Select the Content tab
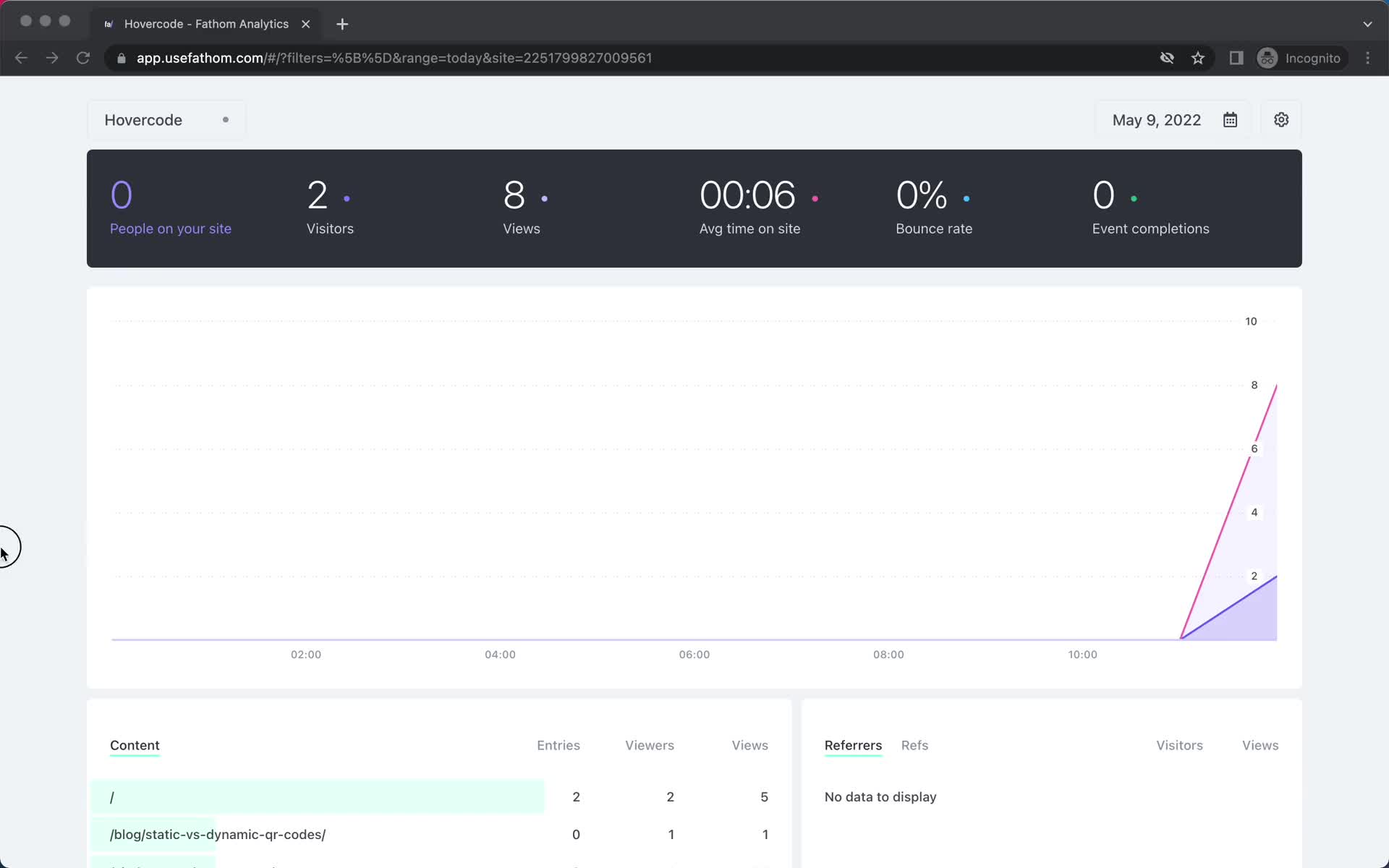Image resolution: width=1389 pixels, height=868 pixels. [134, 745]
